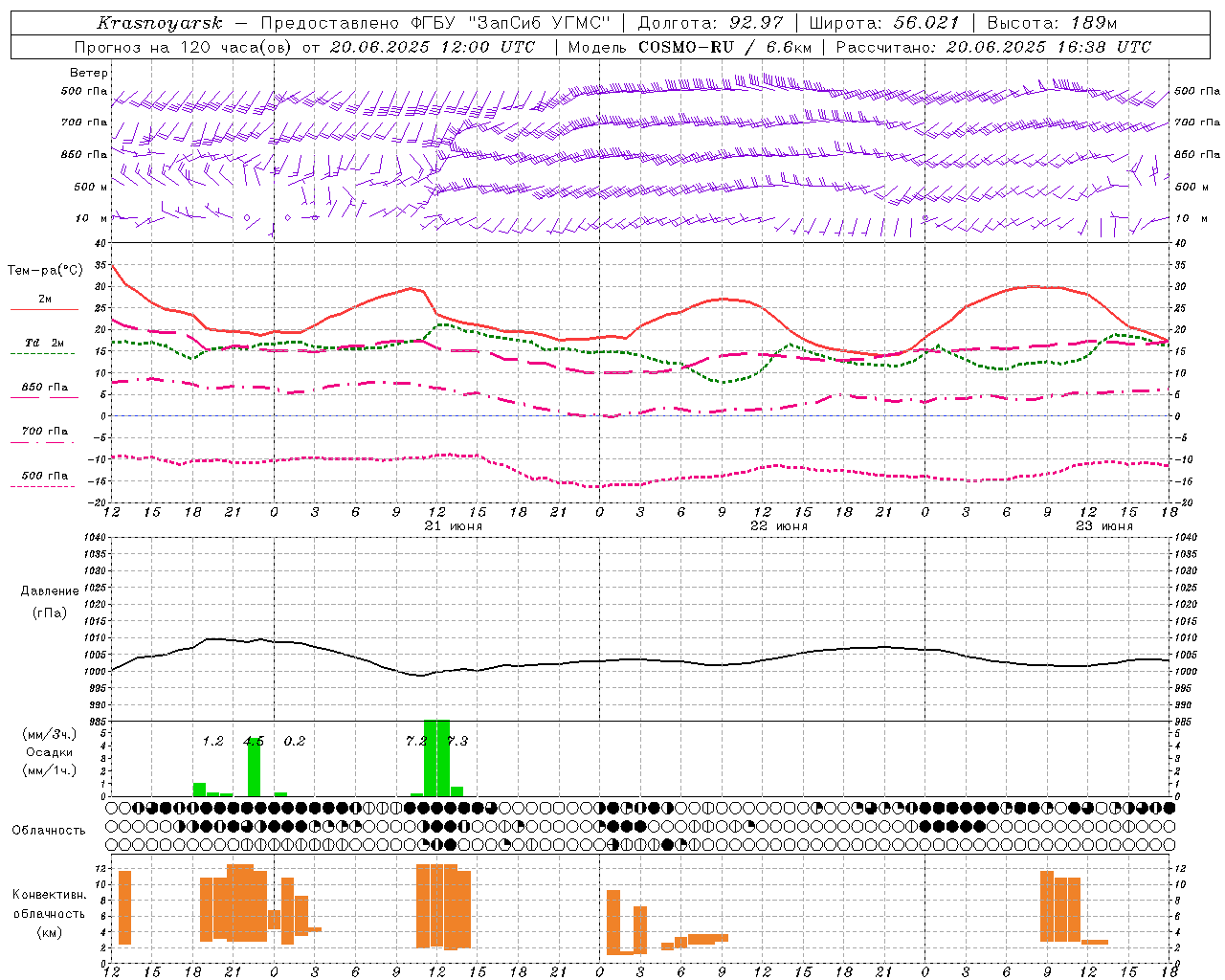This screenshot has width=1225, height=980.
Task: Click the '850 гПа' temperature legend entry
Action: [45, 388]
